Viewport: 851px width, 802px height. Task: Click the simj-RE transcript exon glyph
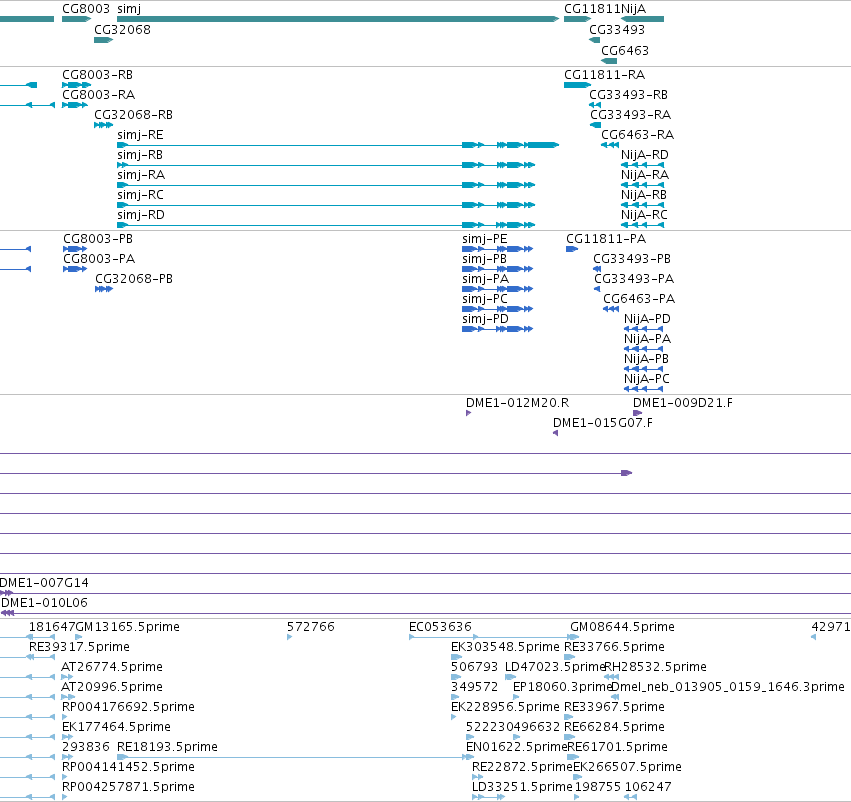(338, 145)
